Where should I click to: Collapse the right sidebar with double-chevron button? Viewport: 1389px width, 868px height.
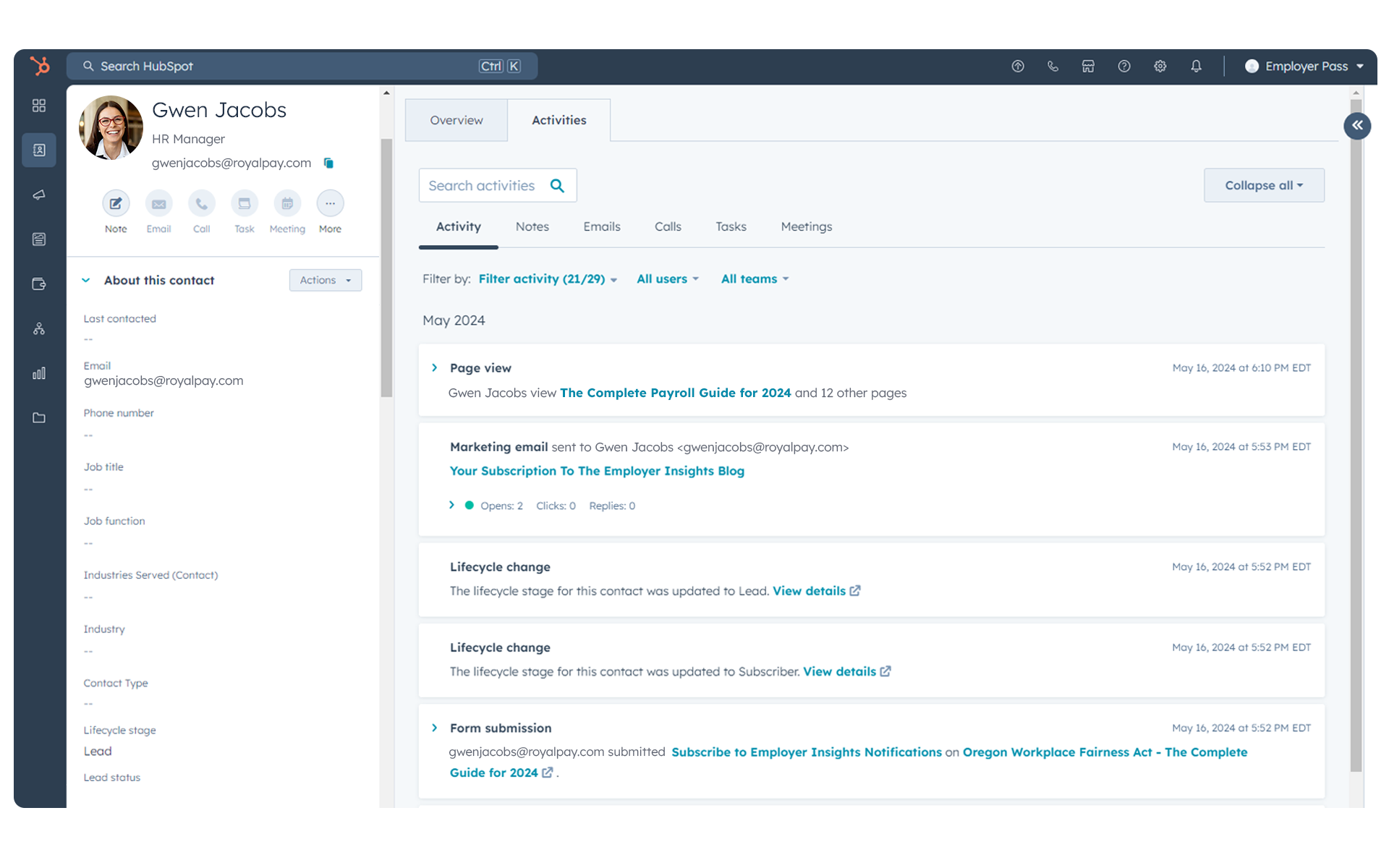click(x=1357, y=125)
